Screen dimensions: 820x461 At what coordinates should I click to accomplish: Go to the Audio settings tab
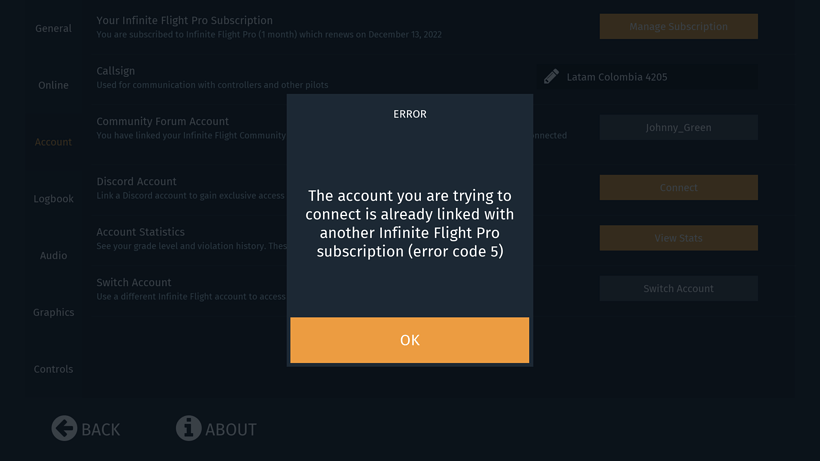click(x=53, y=256)
